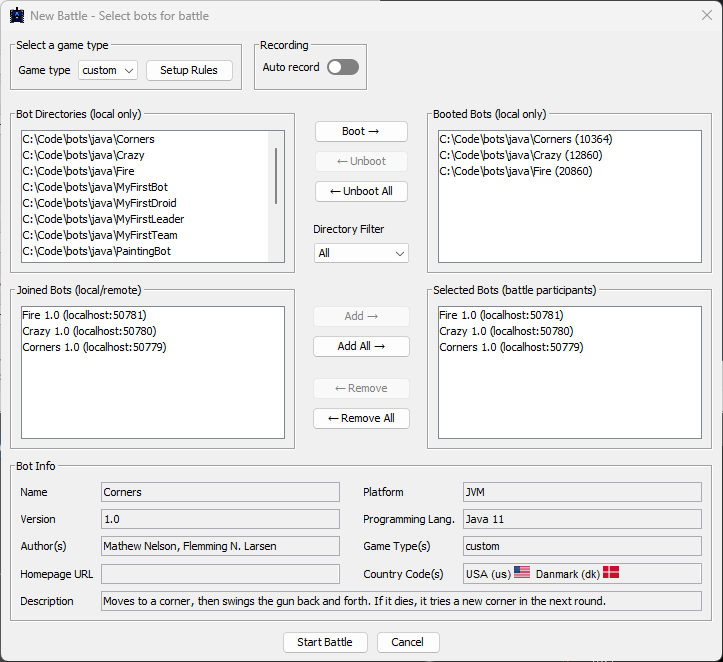The width and height of the screenshot is (723, 662).
Task: Select PaintingBot directory entry
Action: point(96,251)
